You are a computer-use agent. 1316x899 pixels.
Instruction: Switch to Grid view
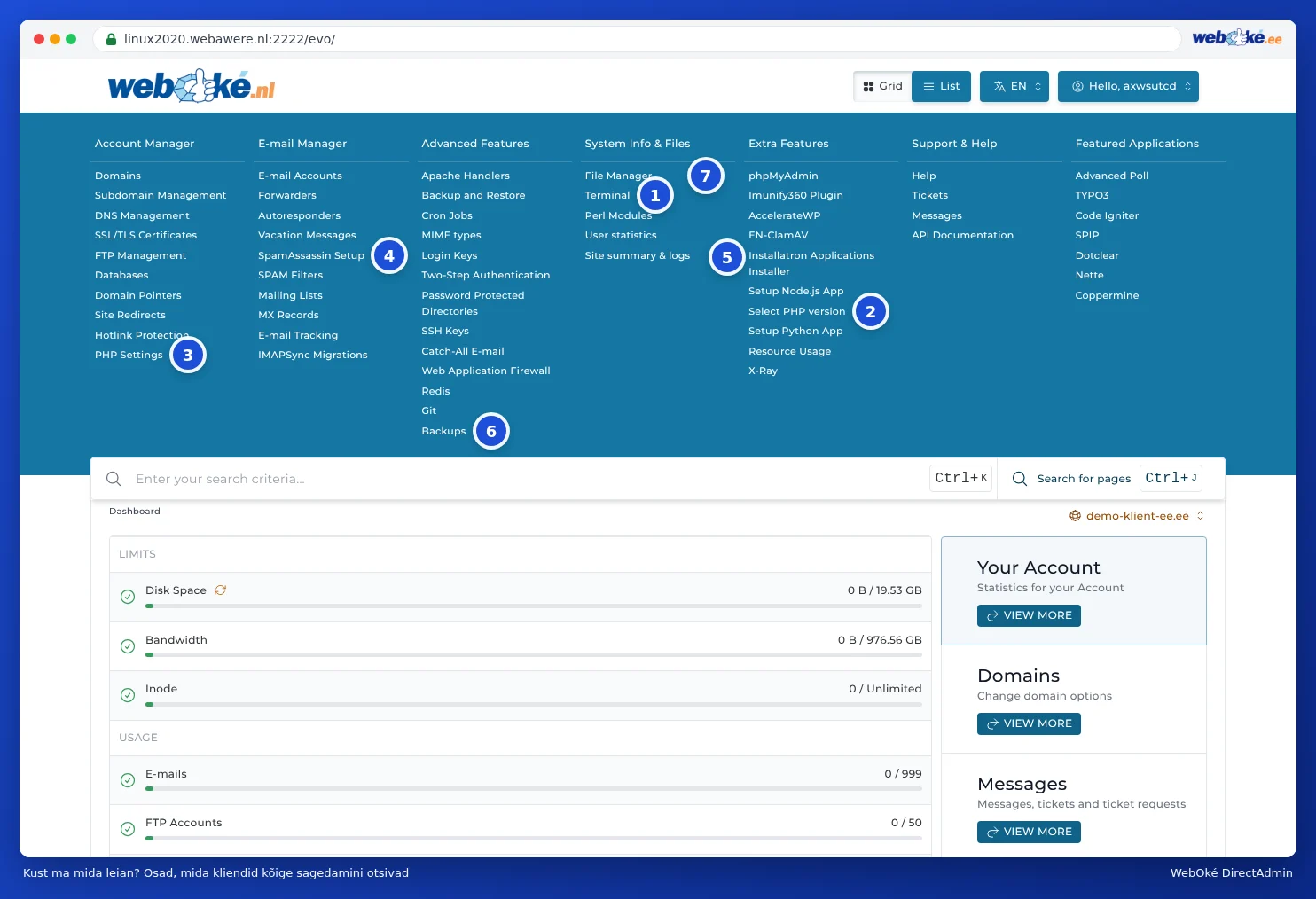[x=882, y=86]
